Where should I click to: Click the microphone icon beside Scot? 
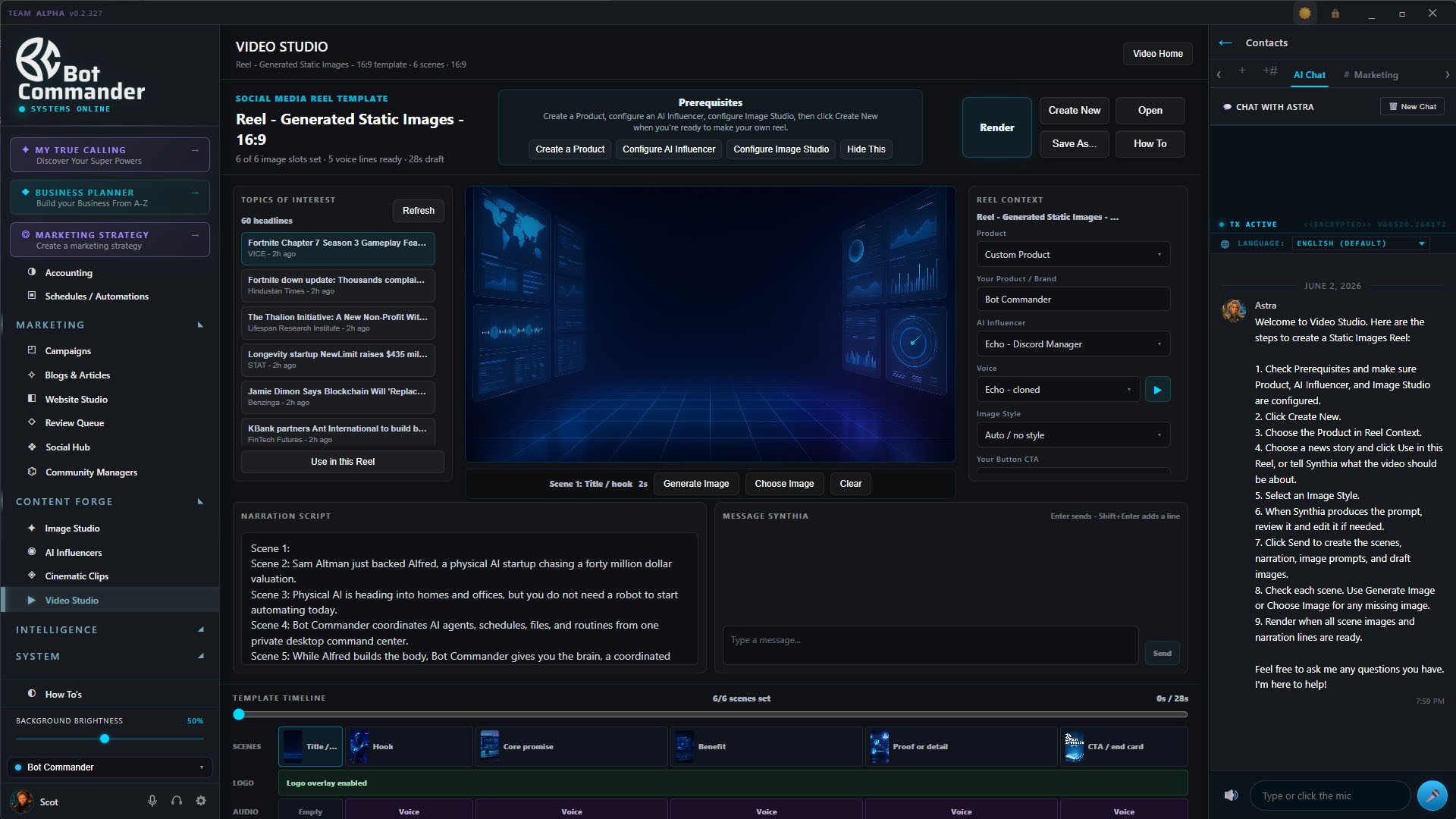(x=152, y=801)
